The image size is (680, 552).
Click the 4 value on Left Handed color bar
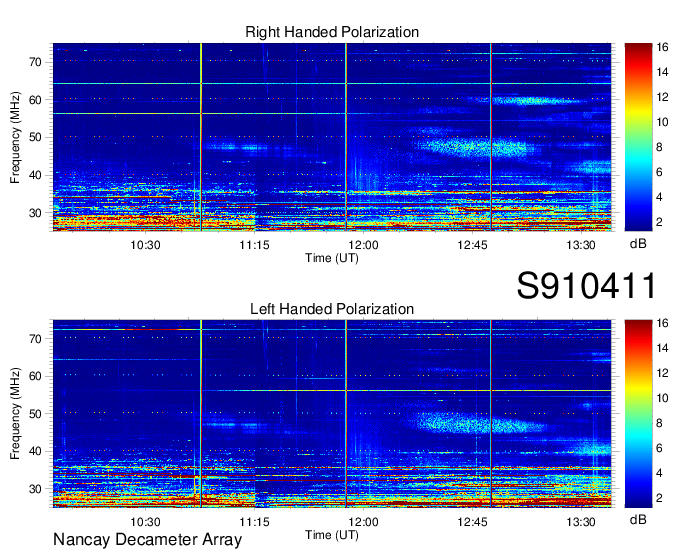[660, 474]
